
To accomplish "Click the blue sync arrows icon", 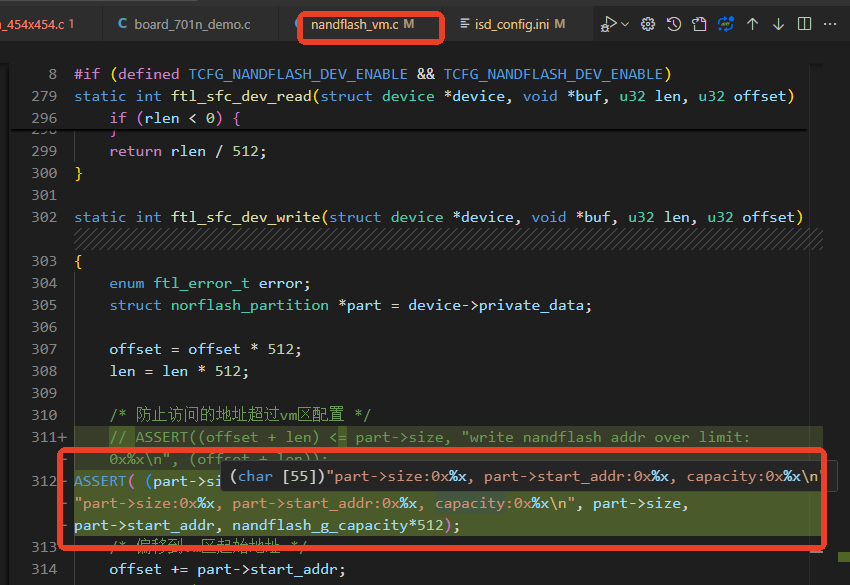I will point(725,24).
